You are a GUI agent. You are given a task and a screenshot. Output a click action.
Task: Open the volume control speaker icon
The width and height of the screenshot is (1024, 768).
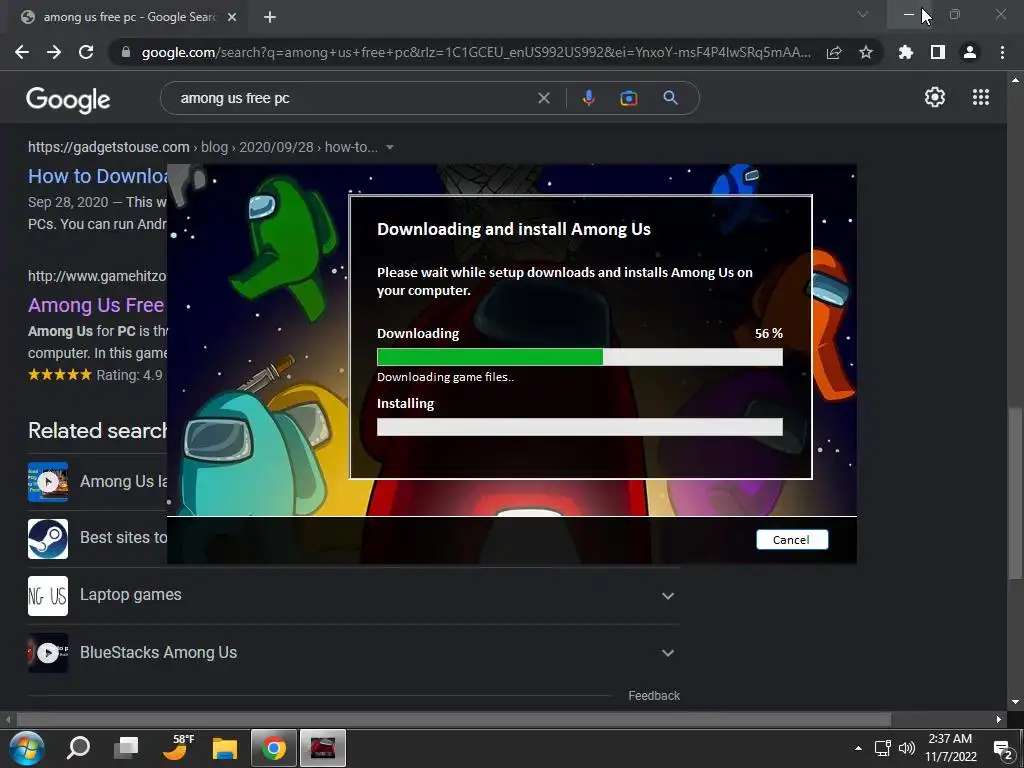(x=907, y=748)
